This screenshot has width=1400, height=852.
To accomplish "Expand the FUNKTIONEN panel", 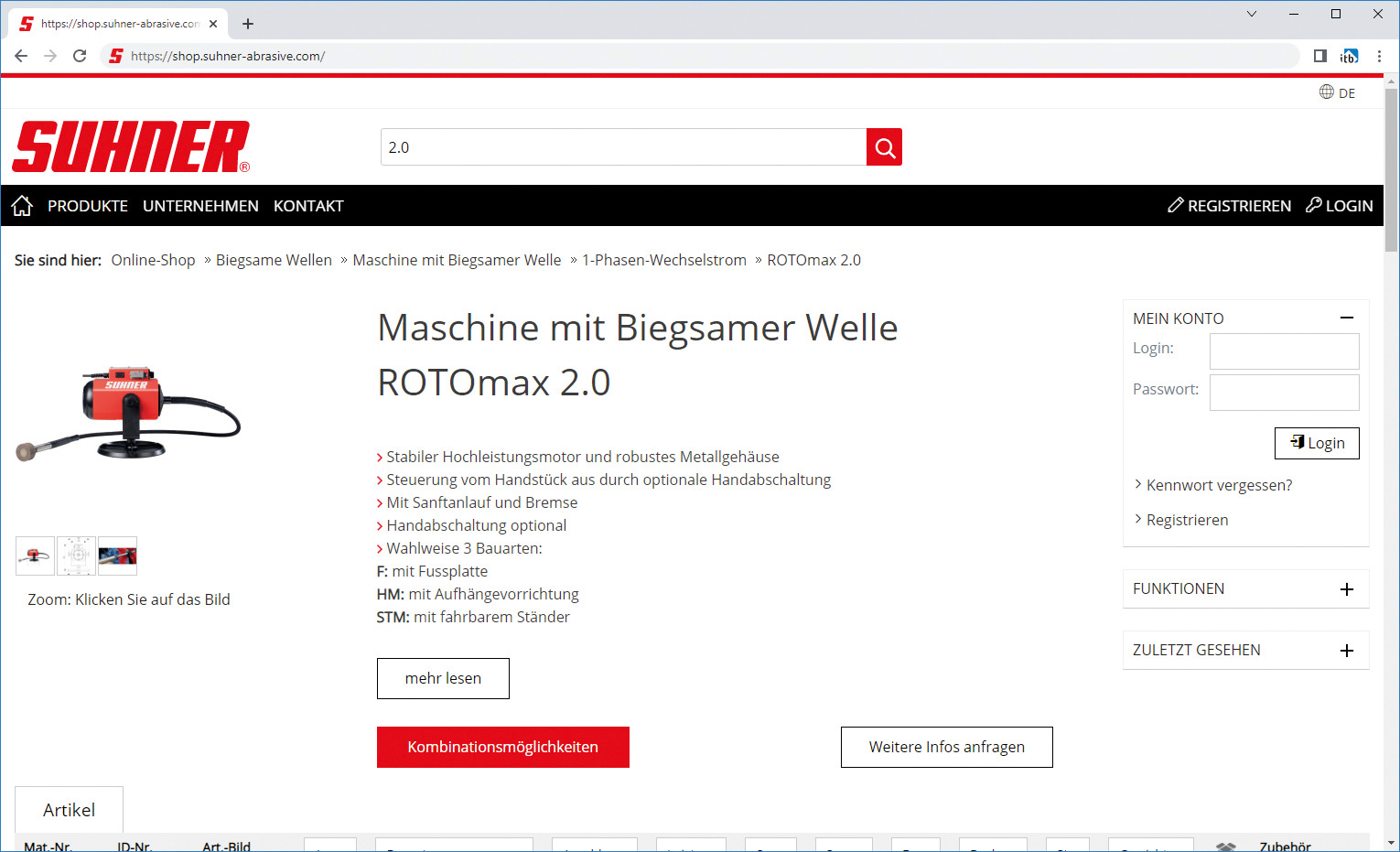I will [1346, 589].
